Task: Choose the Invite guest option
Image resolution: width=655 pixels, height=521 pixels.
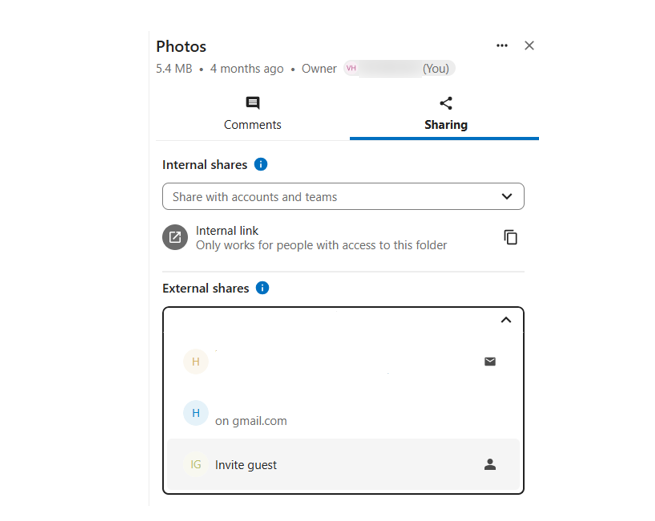Action: click(246, 465)
